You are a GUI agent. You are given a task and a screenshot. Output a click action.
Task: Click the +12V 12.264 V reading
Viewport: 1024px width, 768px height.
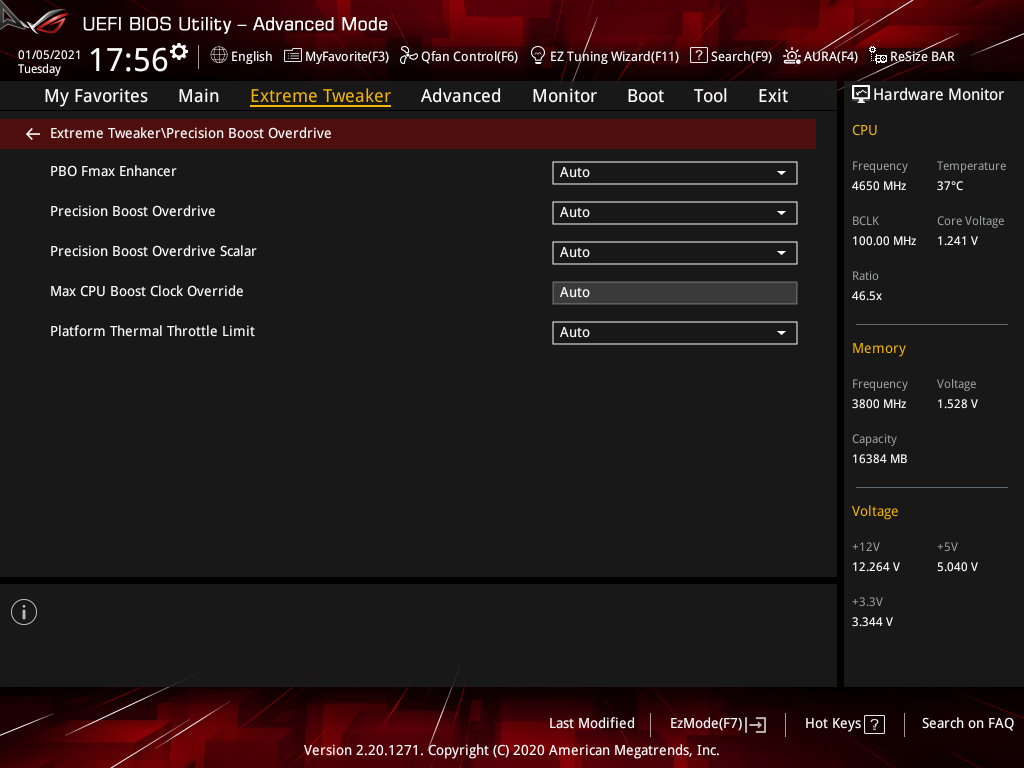(x=875, y=567)
